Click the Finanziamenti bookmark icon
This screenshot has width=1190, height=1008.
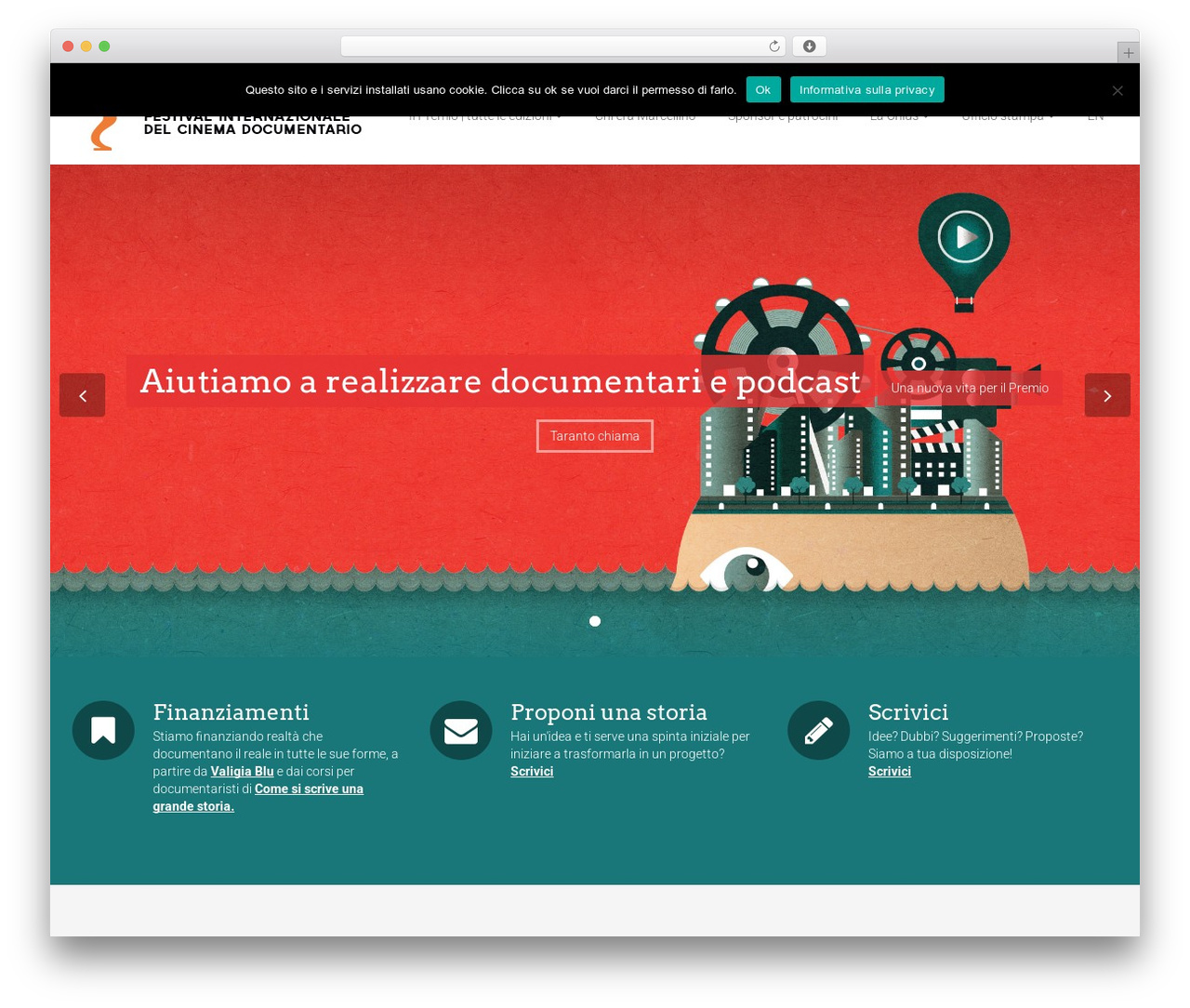pos(103,730)
